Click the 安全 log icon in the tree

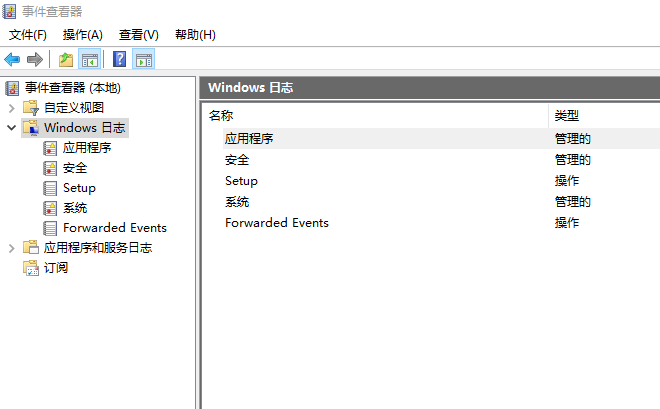click(x=50, y=168)
